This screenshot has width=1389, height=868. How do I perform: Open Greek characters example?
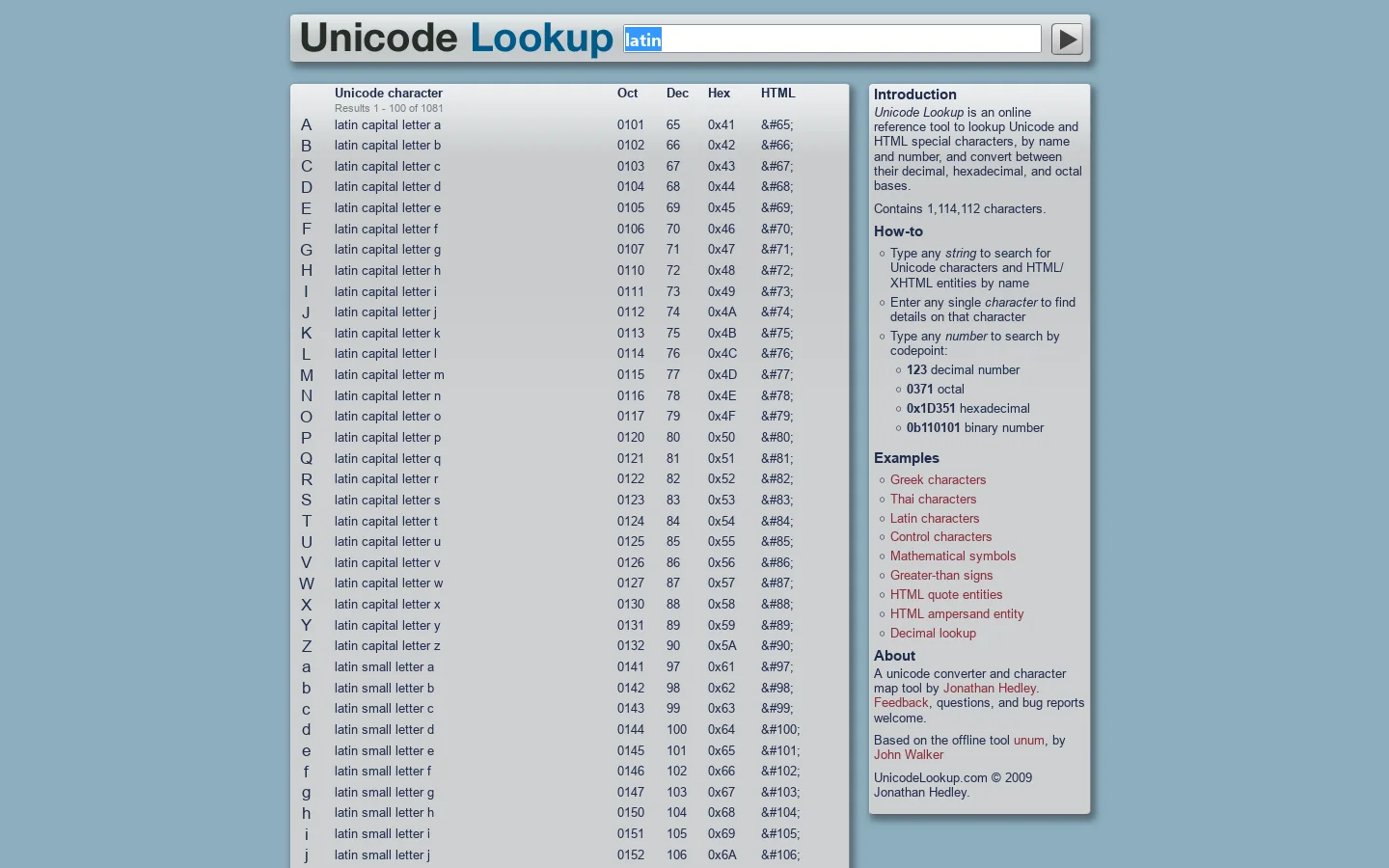pyautogui.click(x=938, y=479)
